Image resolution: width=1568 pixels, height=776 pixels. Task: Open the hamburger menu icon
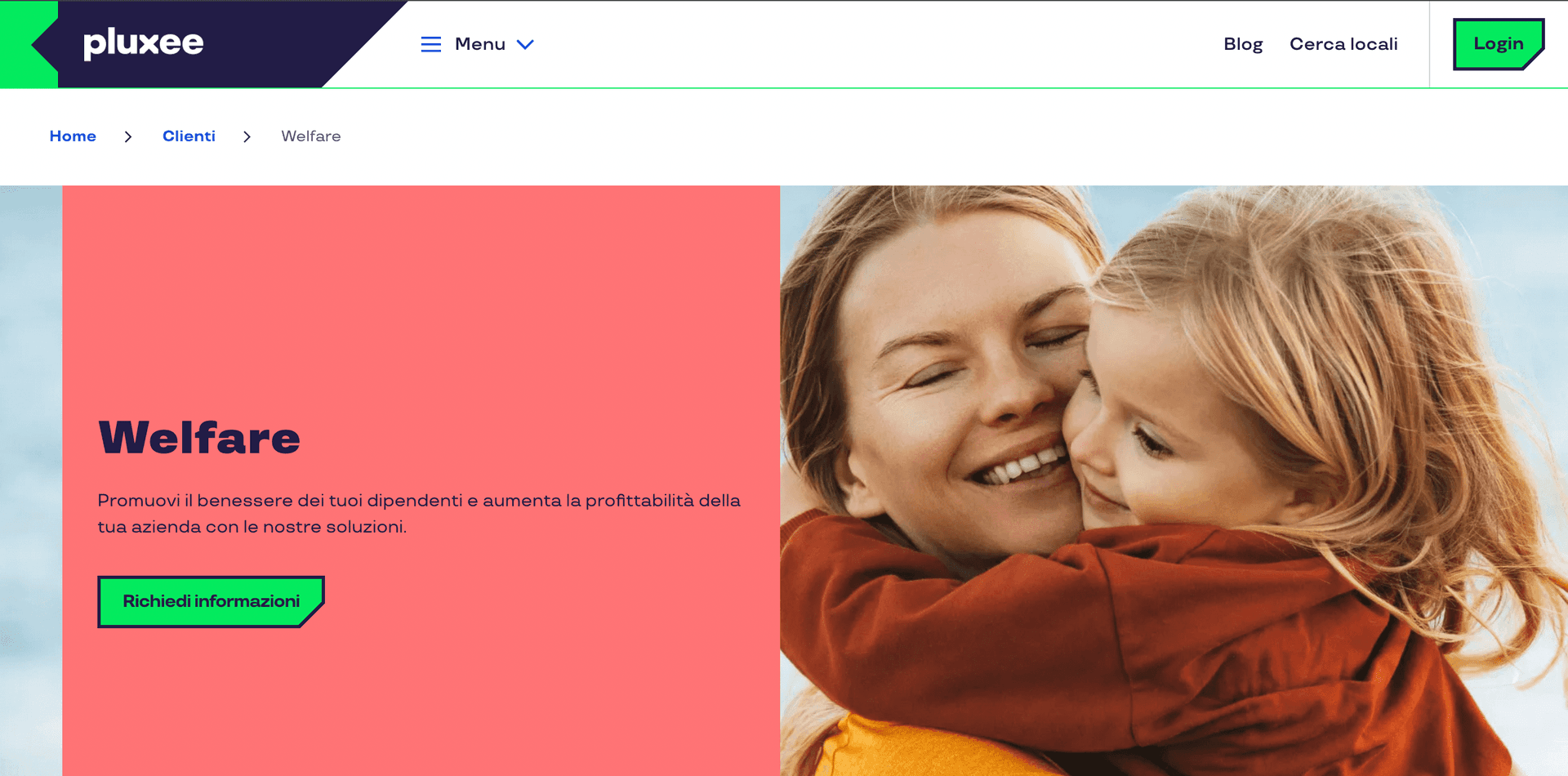pos(431,44)
